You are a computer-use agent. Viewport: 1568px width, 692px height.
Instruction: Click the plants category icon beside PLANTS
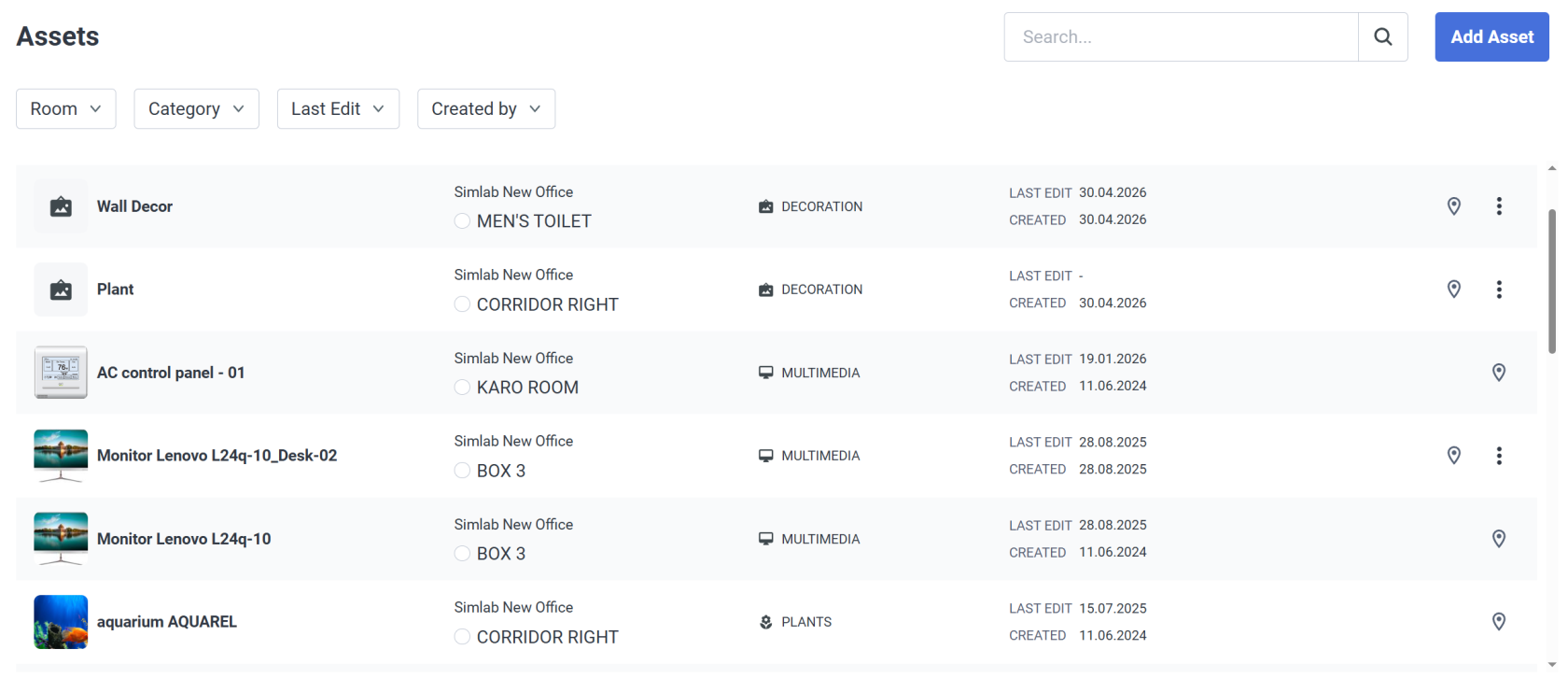click(x=766, y=622)
